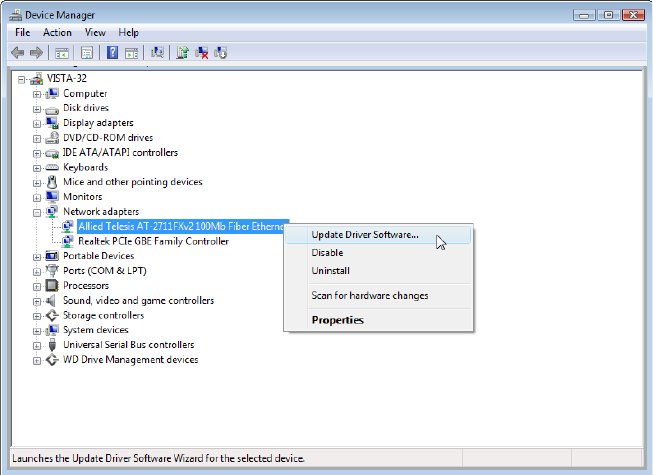The width and height of the screenshot is (653, 475).
Task: Click the Uninstall device toolbar icon
Action: [202, 52]
